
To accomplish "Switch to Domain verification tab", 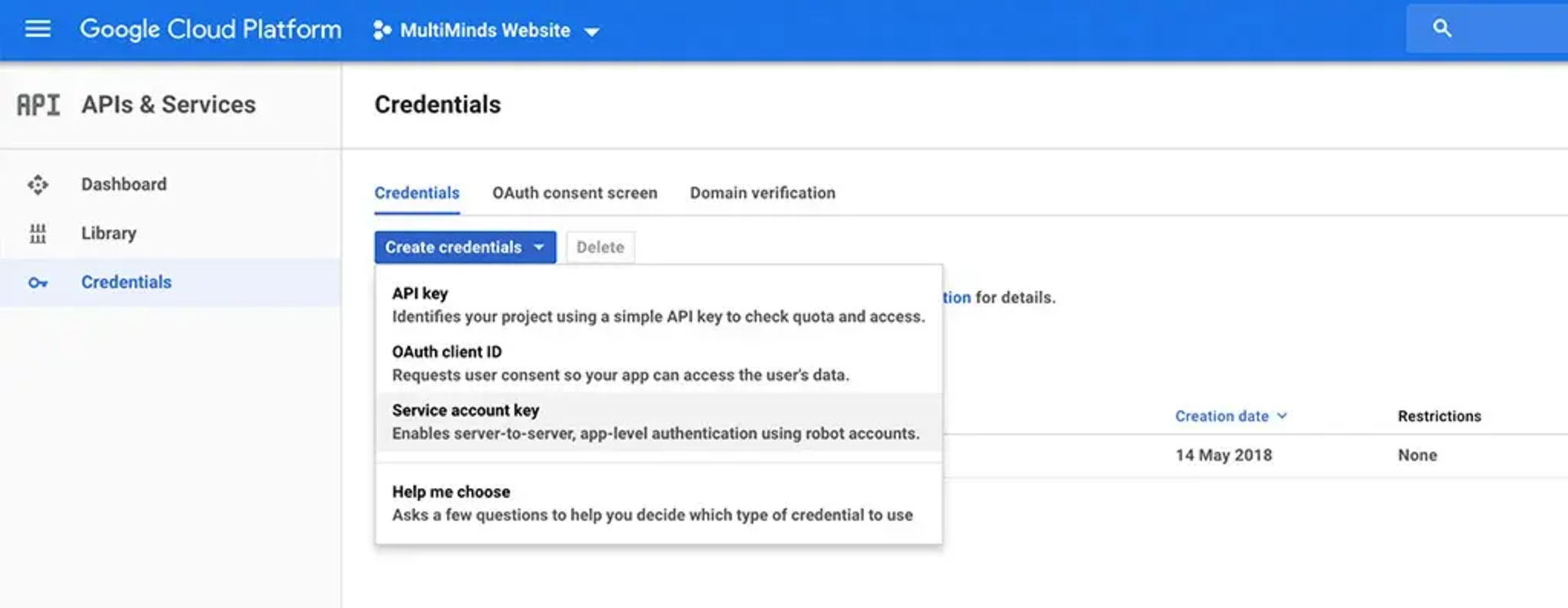I will click(762, 193).
